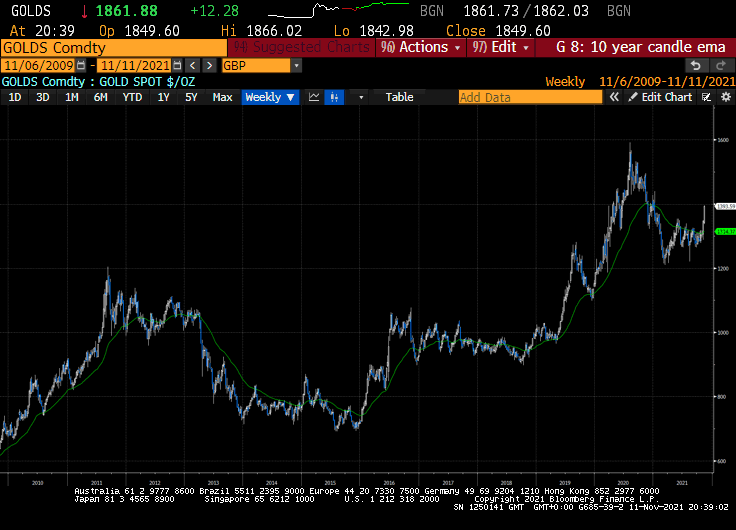Open Suggested Charts menu

point(302,47)
